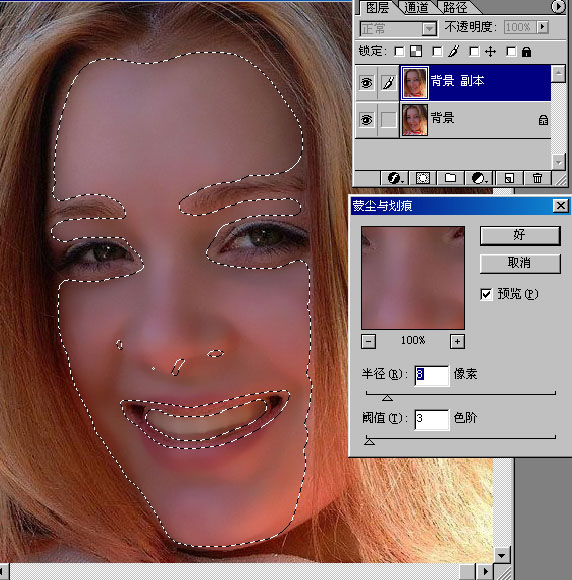Cancel the filter with 取消 button
Image resolution: width=572 pixels, height=580 pixels.
tap(520, 263)
